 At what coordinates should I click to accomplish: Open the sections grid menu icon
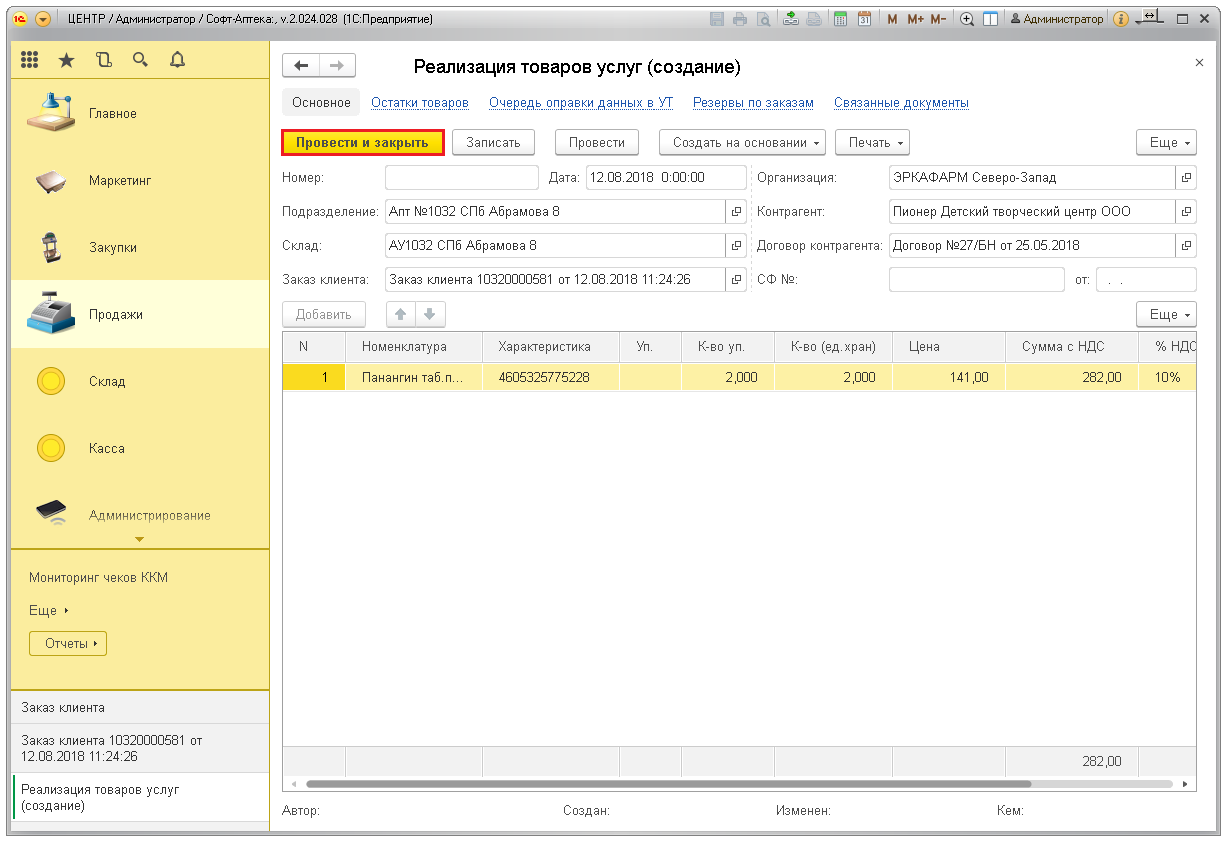(x=30, y=60)
